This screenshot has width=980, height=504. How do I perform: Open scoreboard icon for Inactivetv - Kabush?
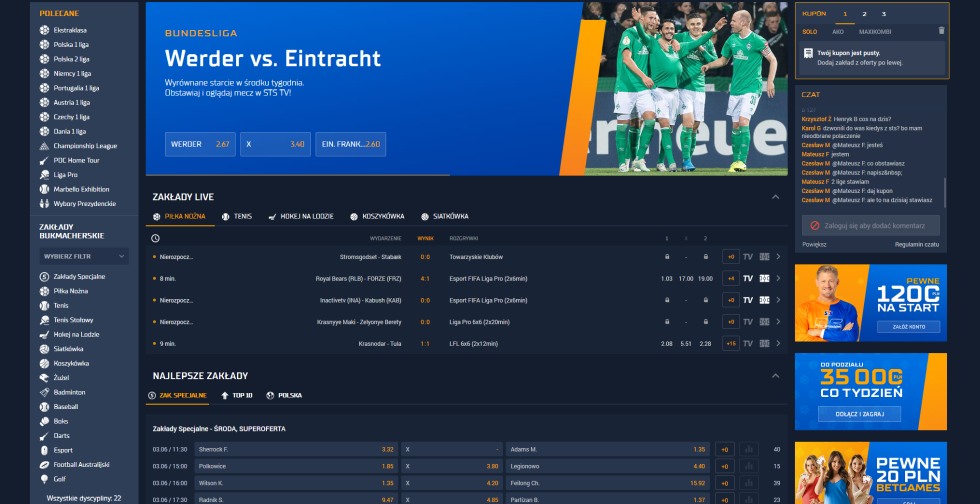(764, 300)
